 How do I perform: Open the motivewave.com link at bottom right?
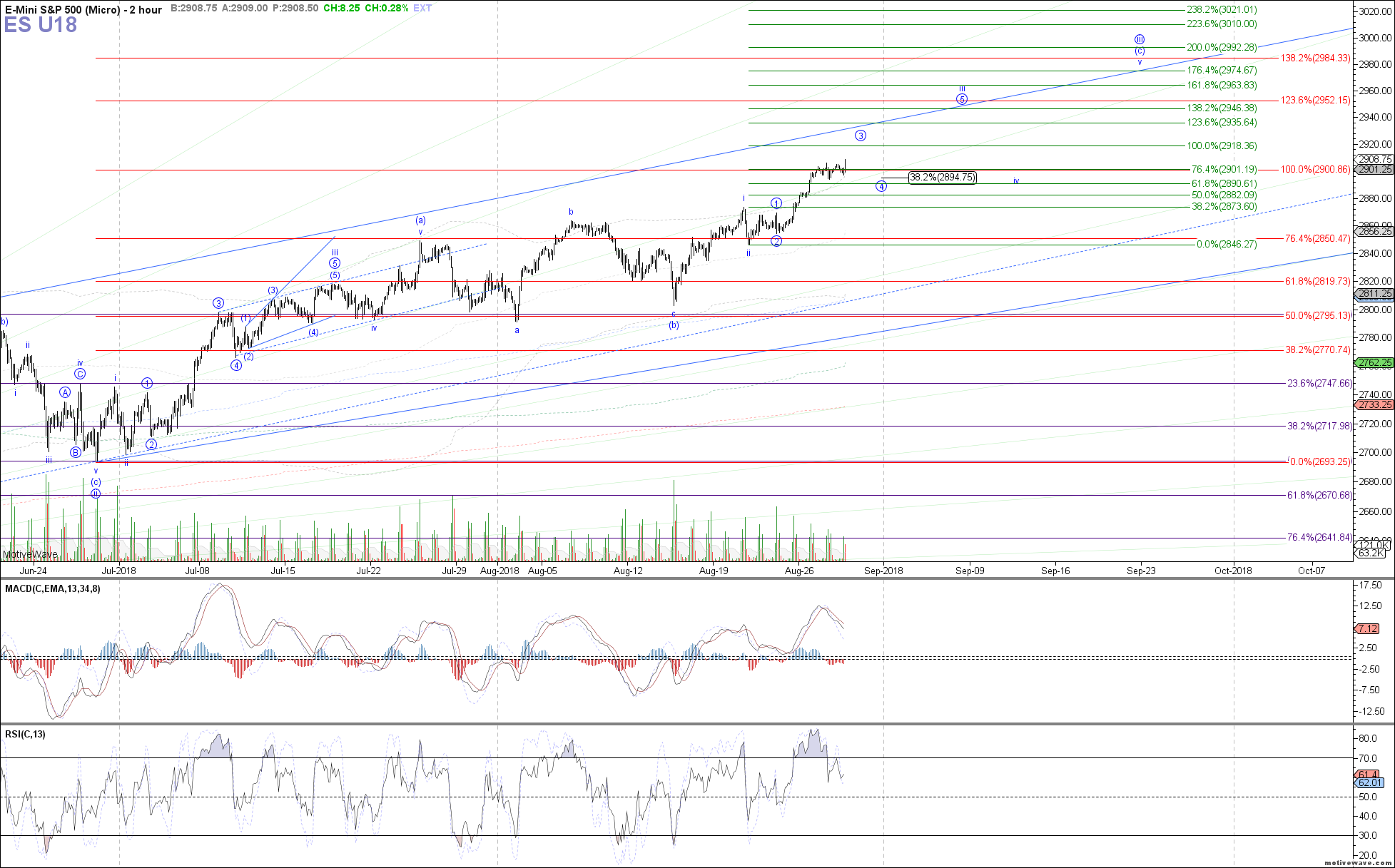click(x=1356, y=862)
